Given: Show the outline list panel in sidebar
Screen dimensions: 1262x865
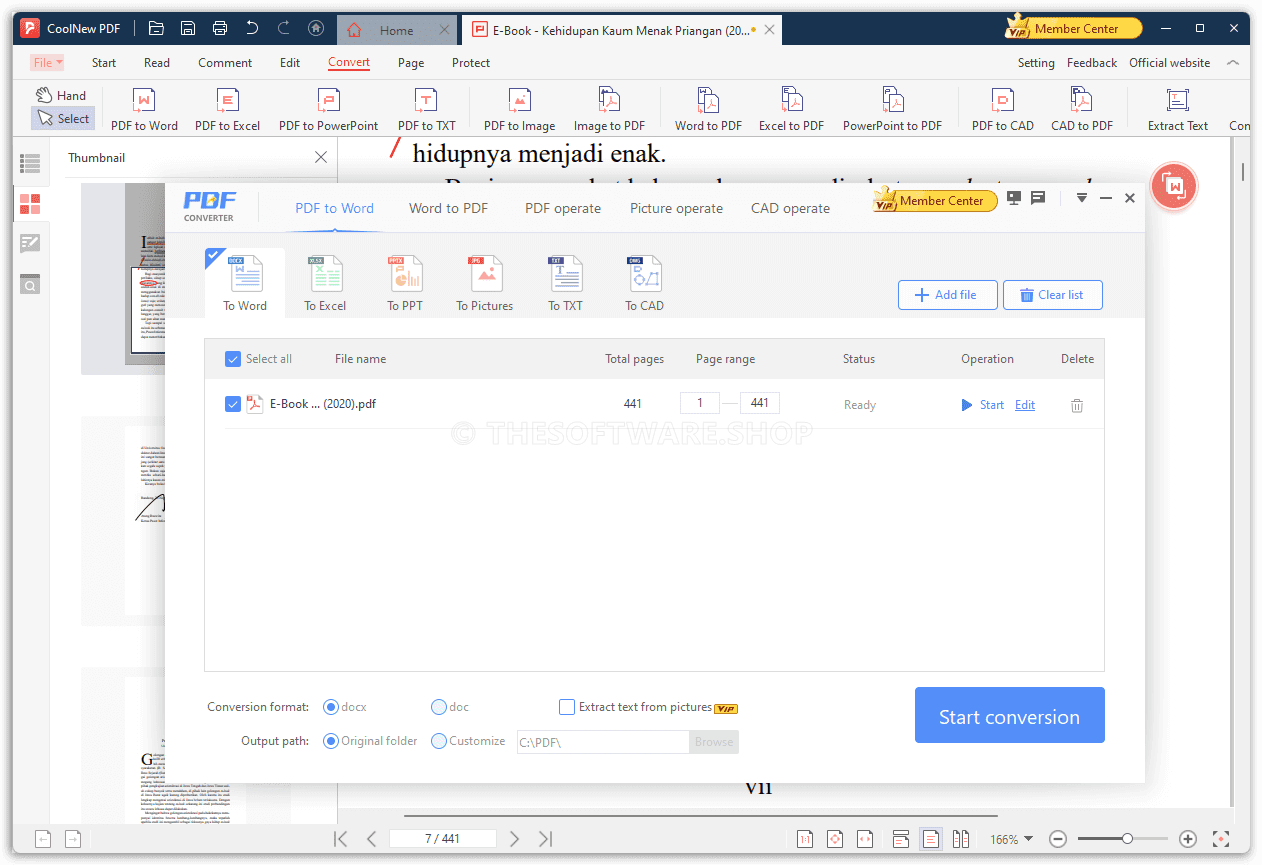Looking at the screenshot, I should tap(30, 163).
